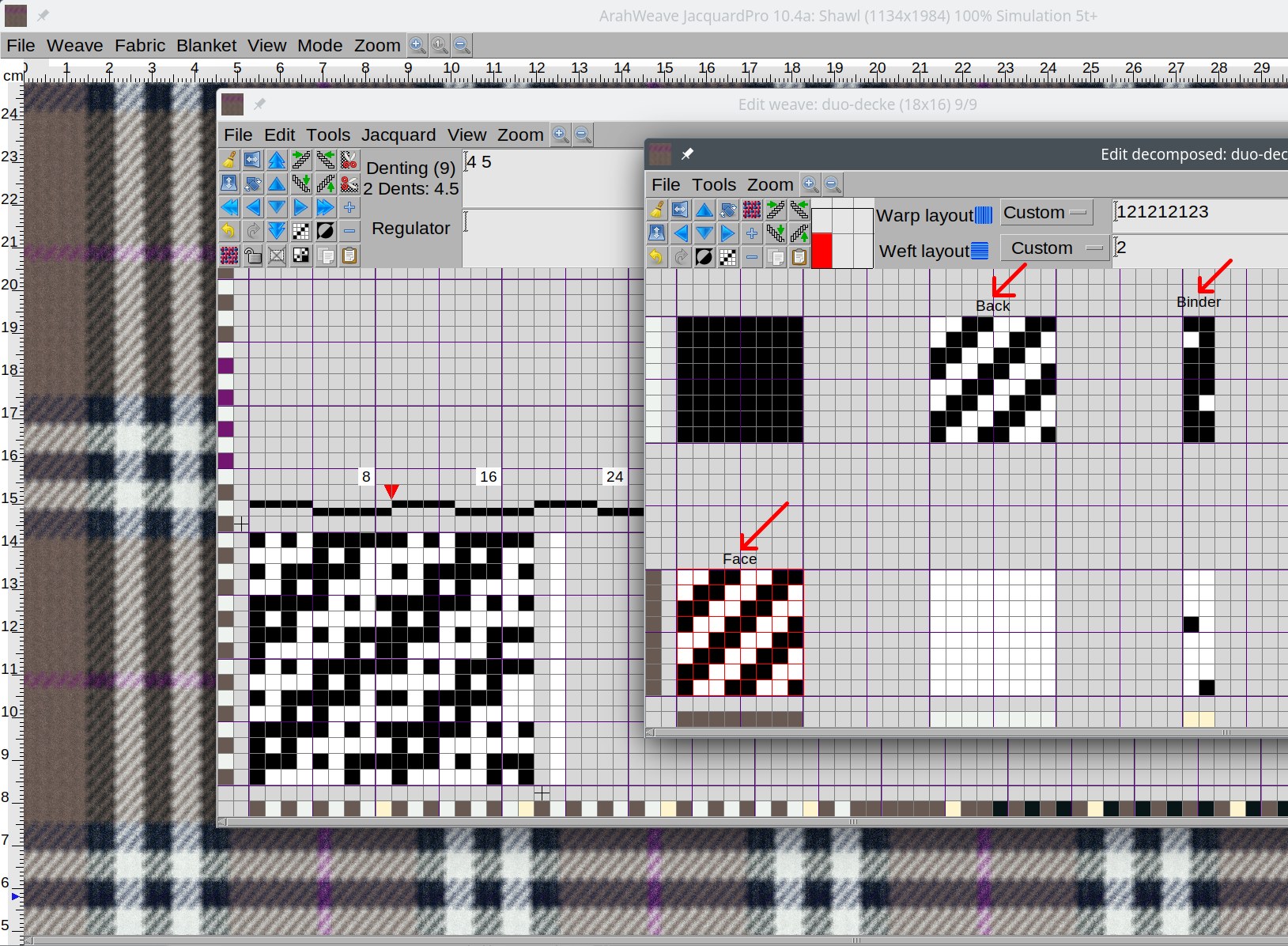The image size is (1288, 946).
Task: Toggle the pin on Edit weave title bar
Action: click(x=259, y=104)
